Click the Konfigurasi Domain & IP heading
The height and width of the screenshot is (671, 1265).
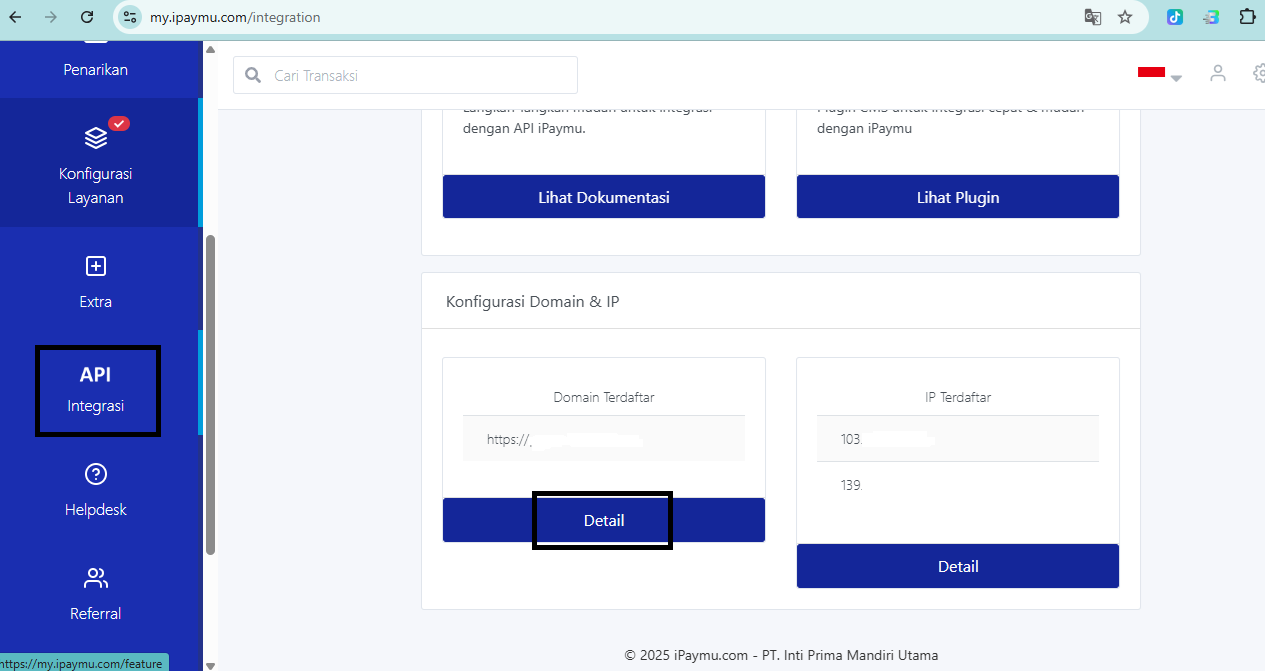click(533, 301)
